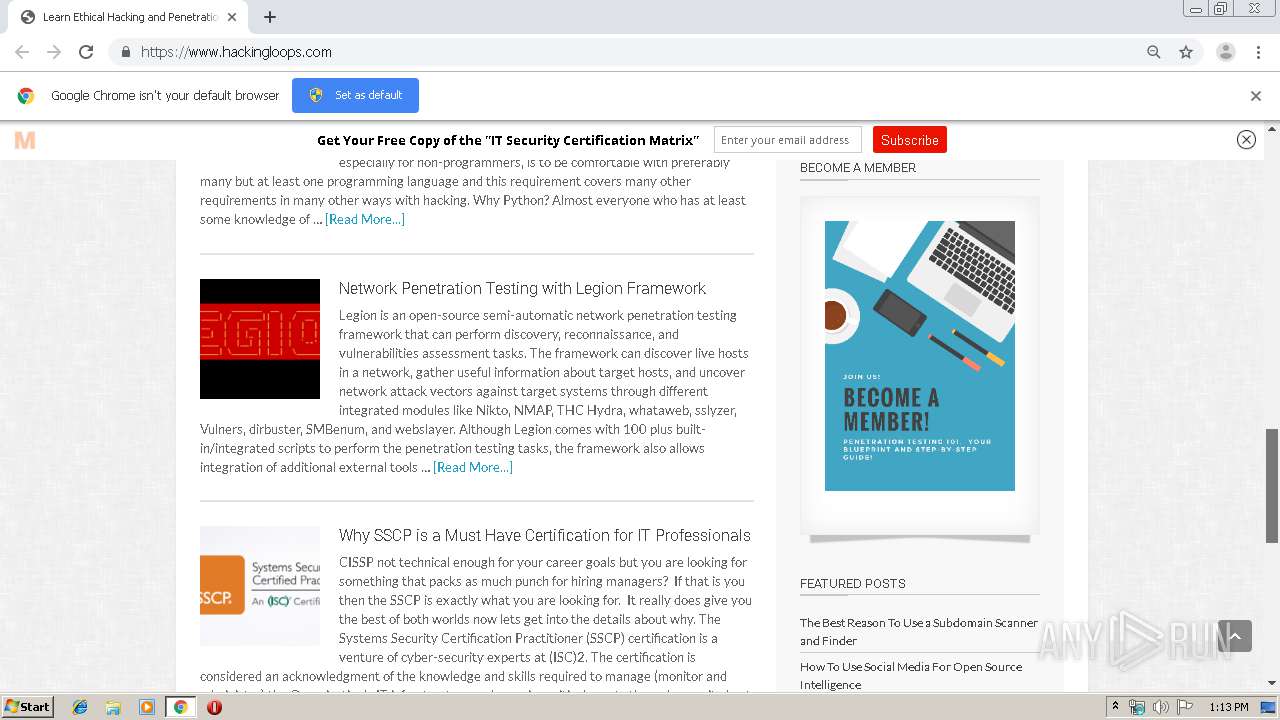Screen dimensions: 1280x720
Task: Click the address bar URL
Action: [236, 52]
